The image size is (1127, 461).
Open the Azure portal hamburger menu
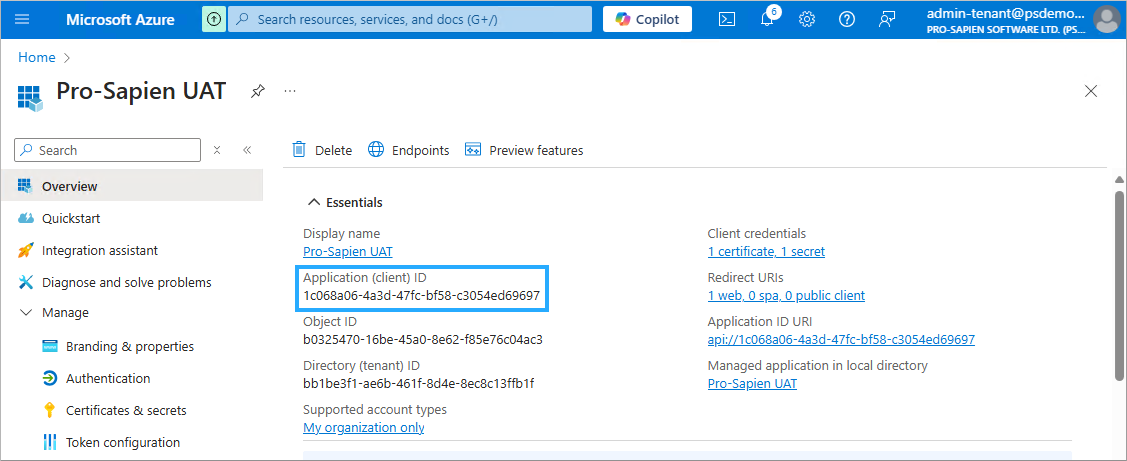(22, 19)
